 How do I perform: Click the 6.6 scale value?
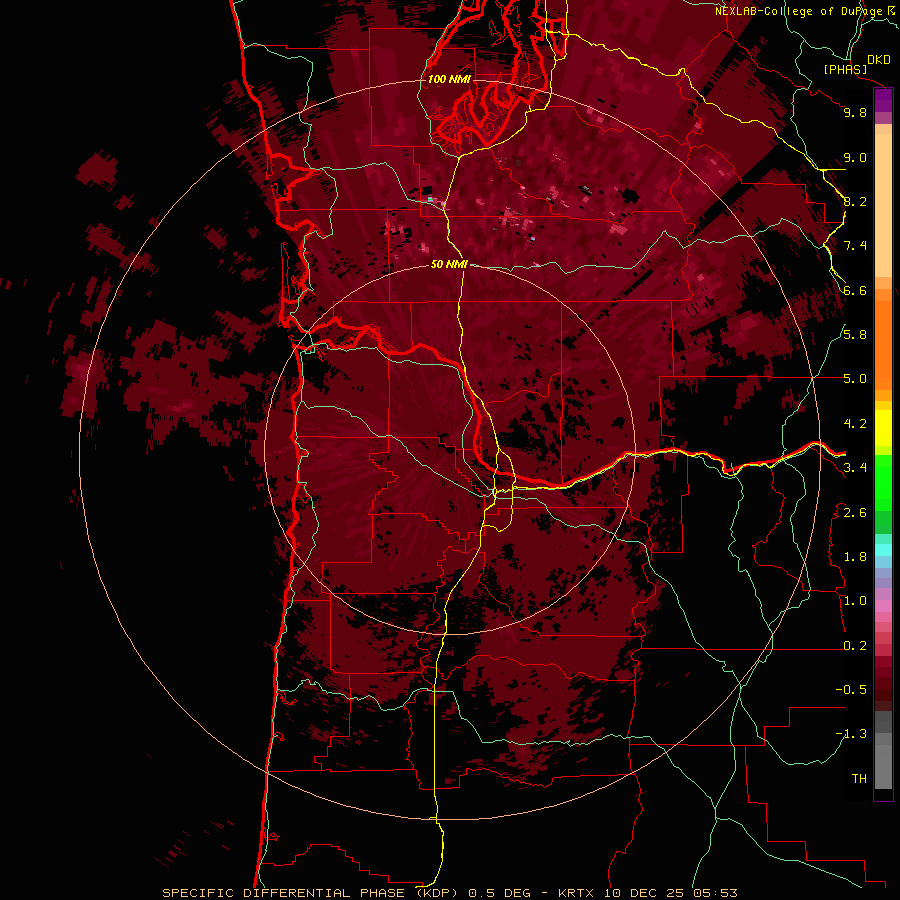pos(855,290)
